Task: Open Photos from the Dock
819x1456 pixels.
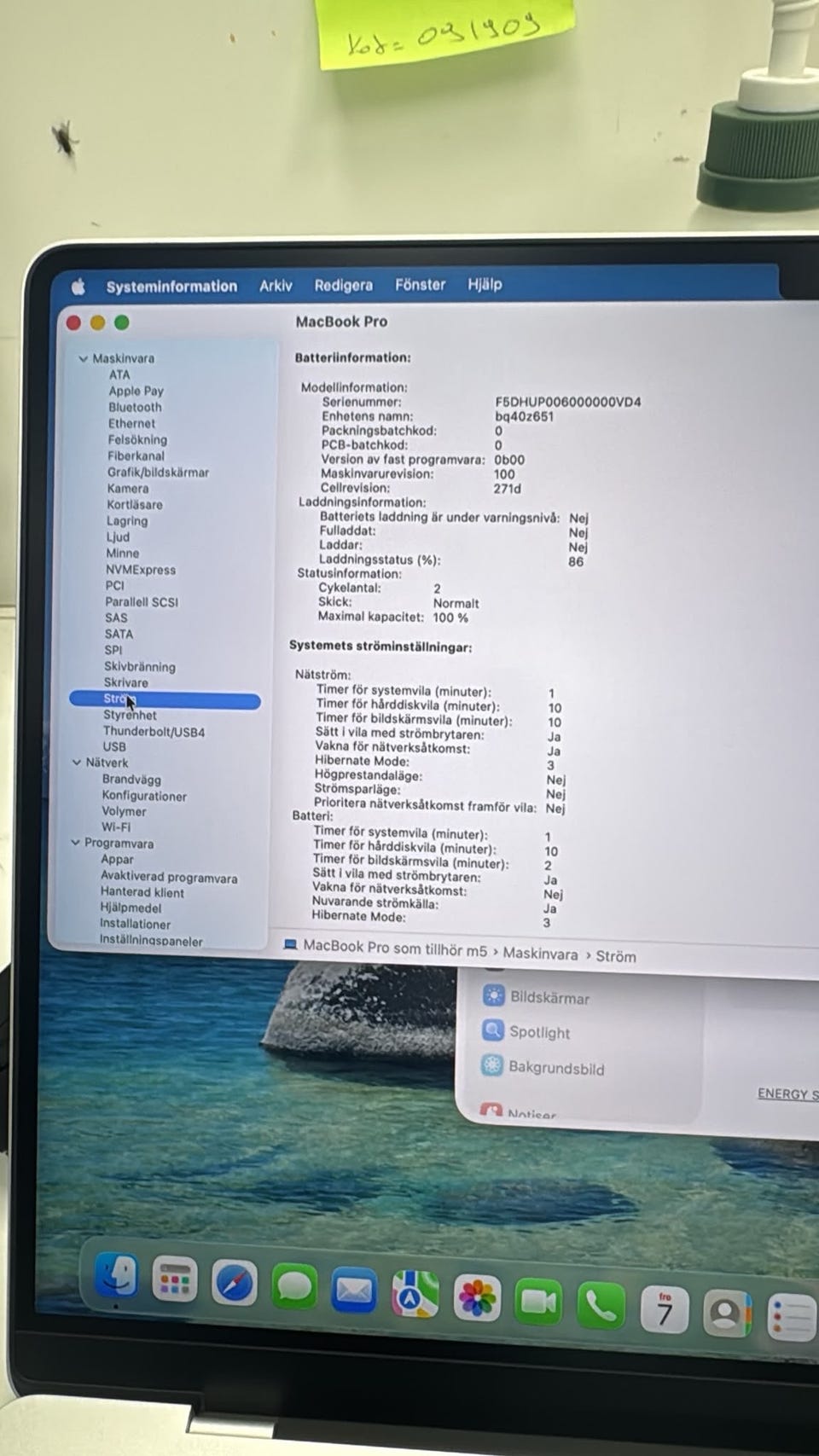Action: click(x=477, y=1296)
